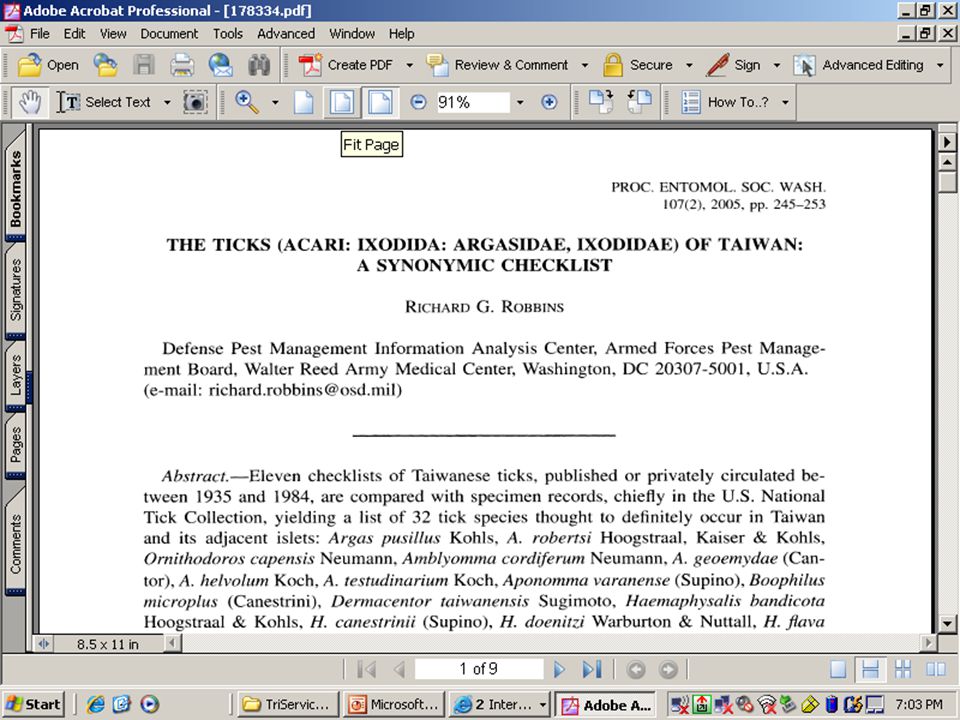Open the Bookmarks side tab
The width and height of the screenshot is (960, 720).
tap(15, 188)
